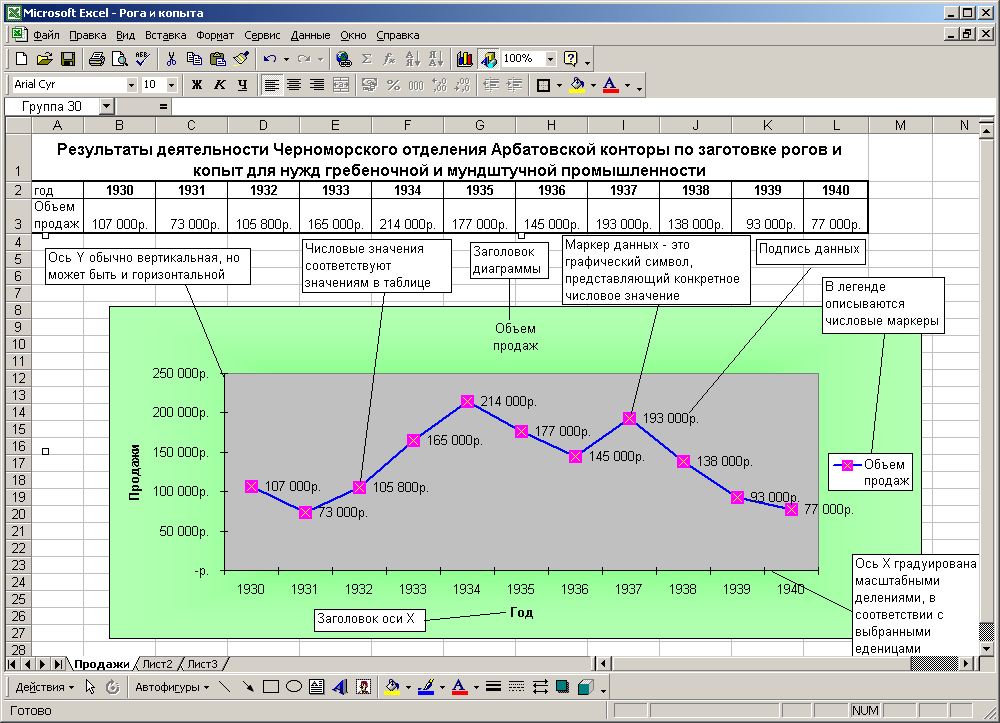Open the toolbar Font Color dropdown arrow
This screenshot has height=723, width=1000.
coord(628,85)
